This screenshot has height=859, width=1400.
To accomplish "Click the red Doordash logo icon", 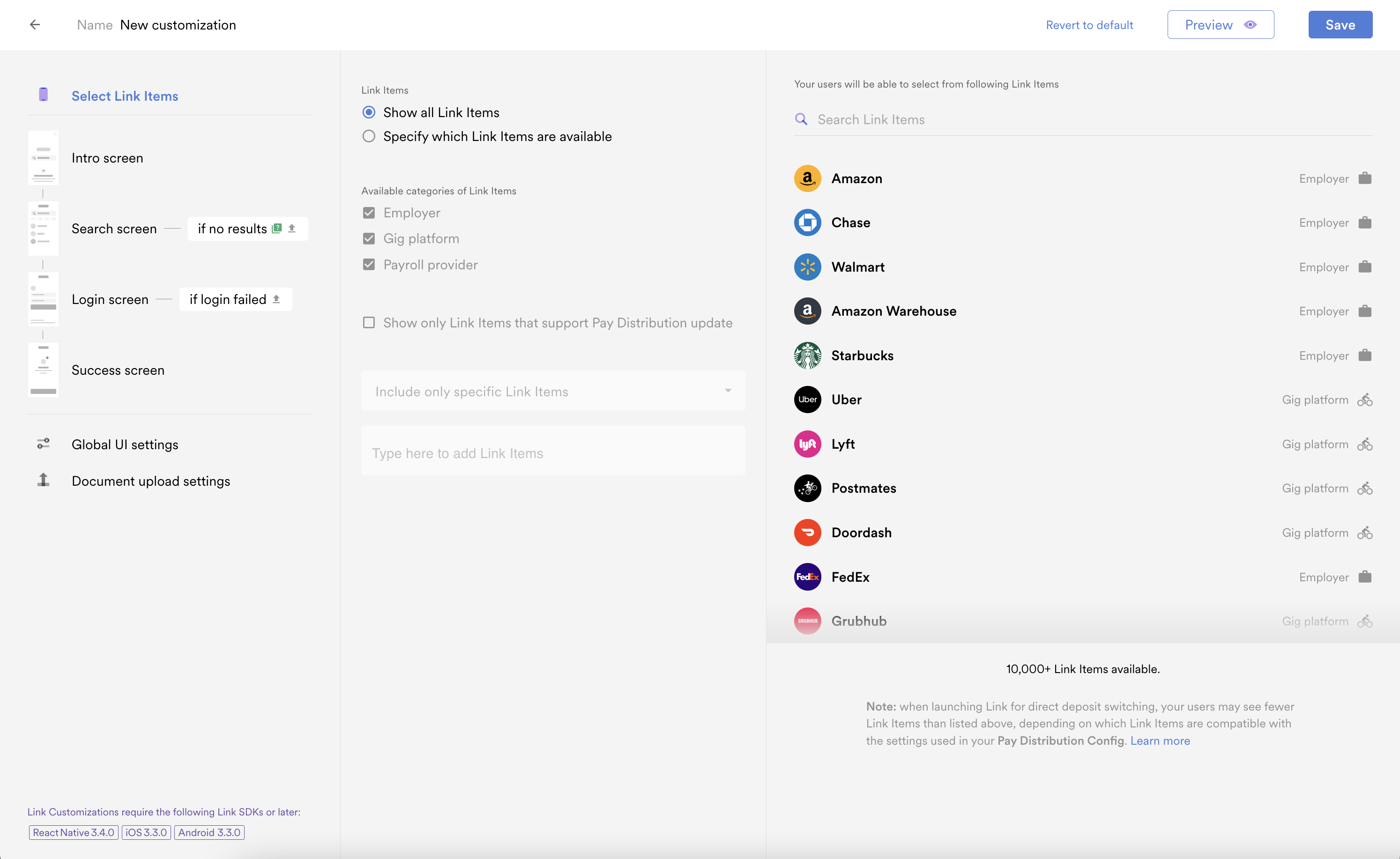I will (x=807, y=533).
